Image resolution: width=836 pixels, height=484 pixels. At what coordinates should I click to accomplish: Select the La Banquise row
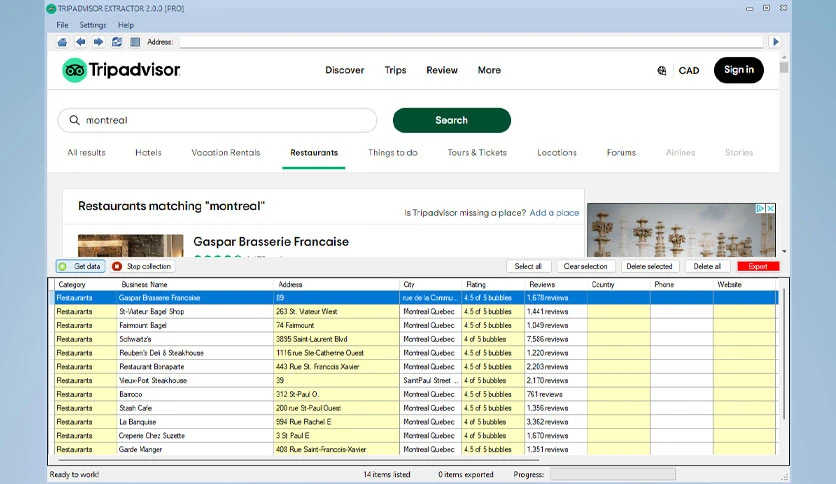415,422
